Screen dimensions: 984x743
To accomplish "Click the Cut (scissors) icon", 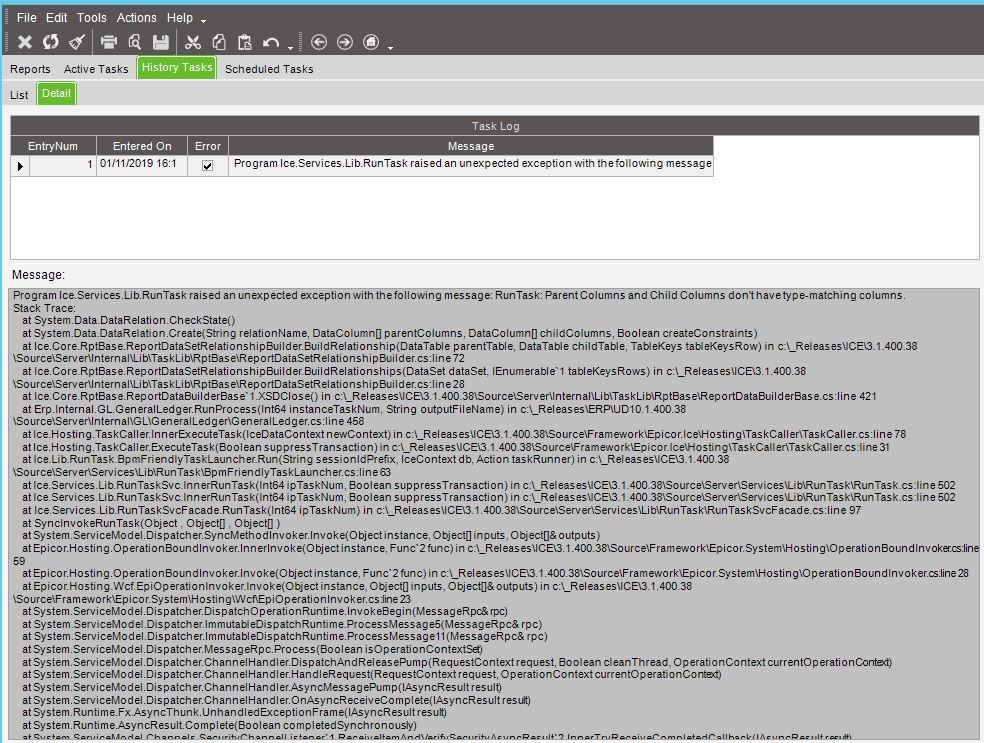I will point(193,42).
